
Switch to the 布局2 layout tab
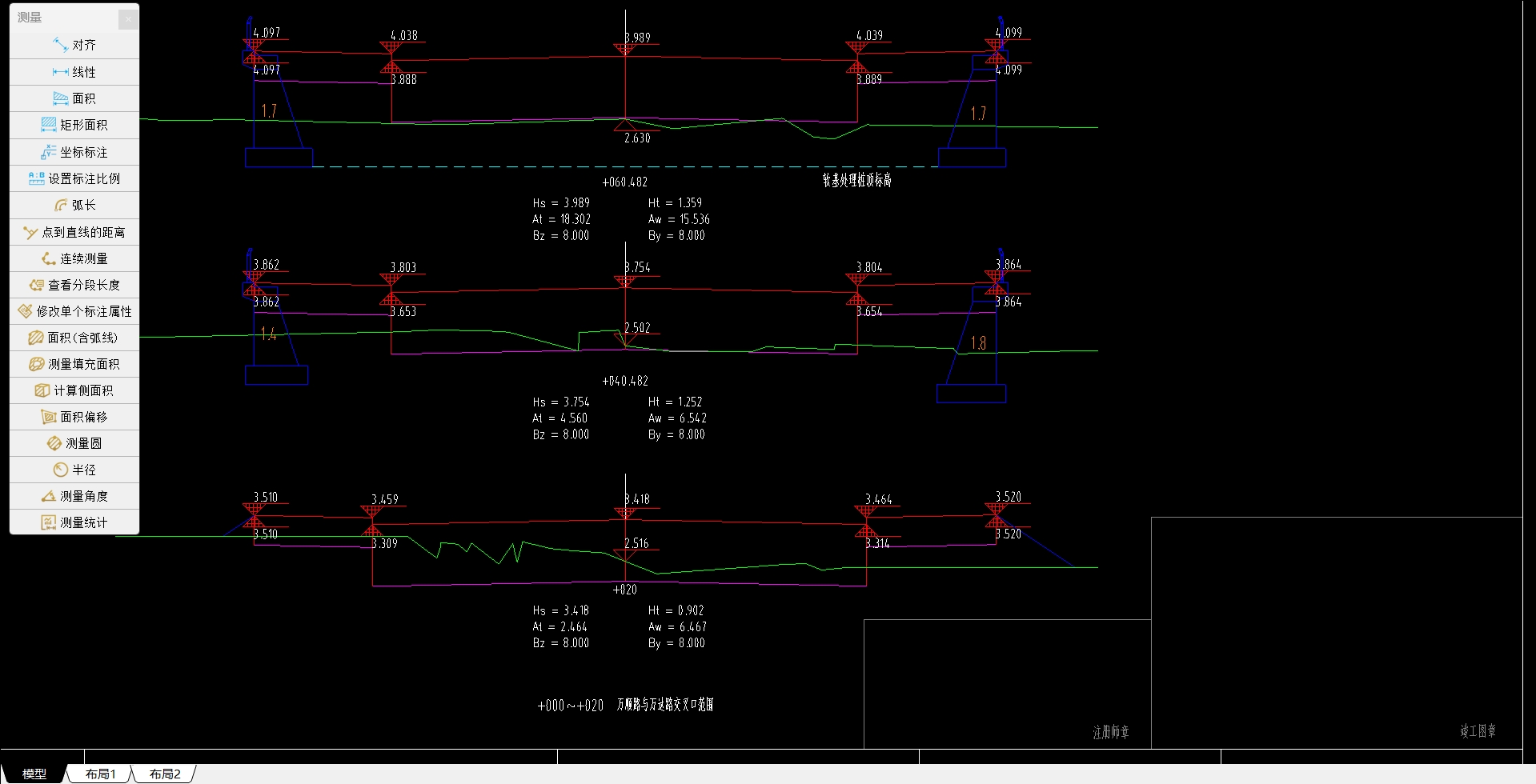(165, 774)
